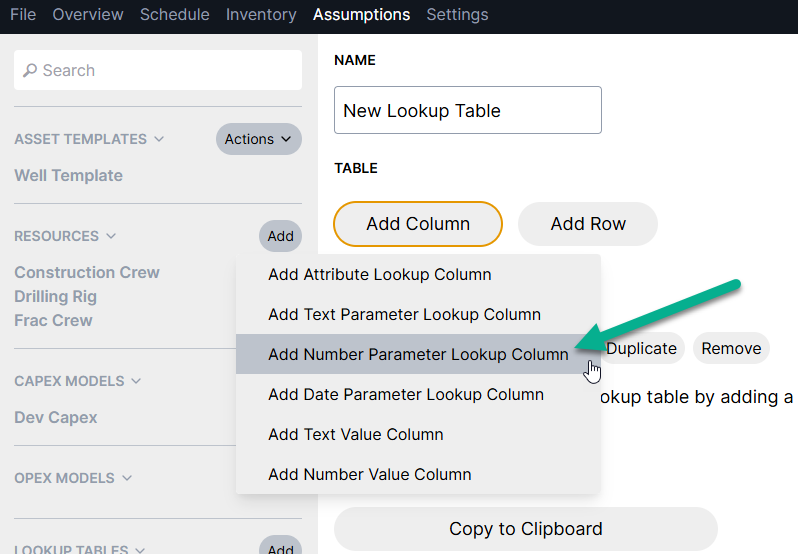This screenshot has width=798, height=554.
Task: Switch to the Inventory tab
Action: click(261, 15)
